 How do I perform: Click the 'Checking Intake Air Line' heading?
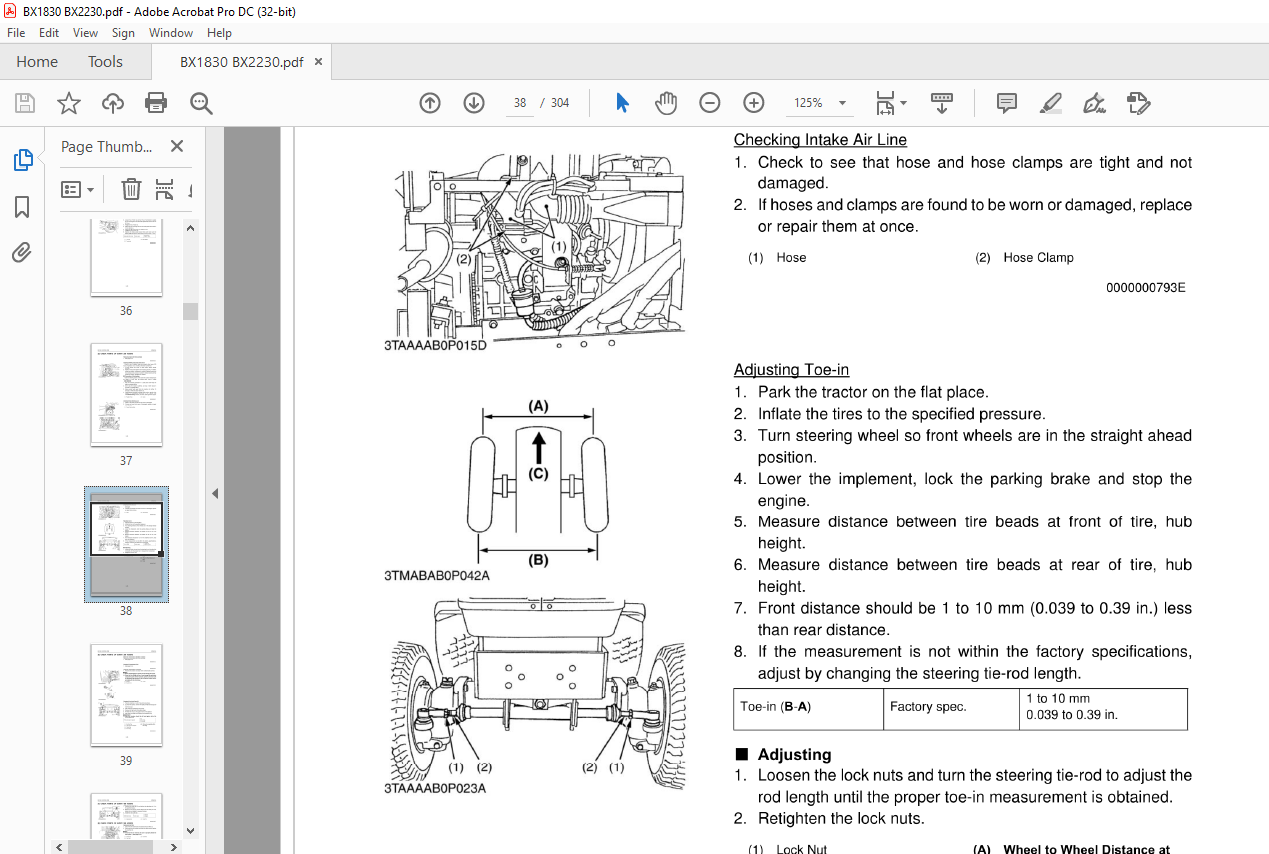[x=820, y=140]
